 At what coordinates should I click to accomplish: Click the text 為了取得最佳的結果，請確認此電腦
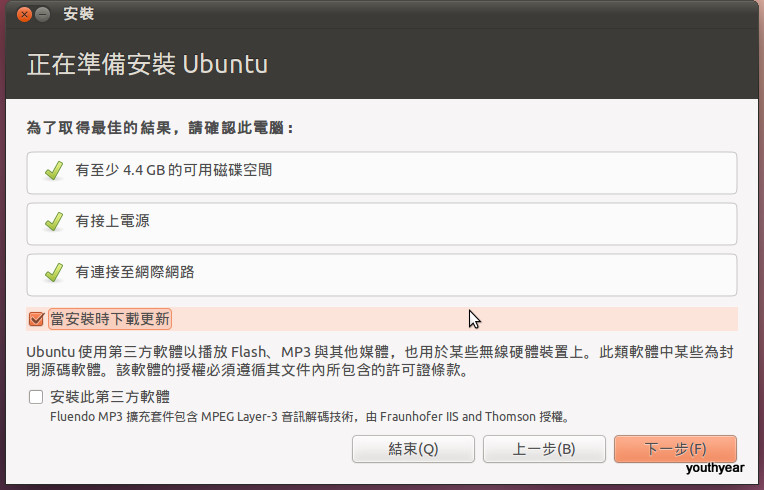pyautogui.click(x=160, y=128)
